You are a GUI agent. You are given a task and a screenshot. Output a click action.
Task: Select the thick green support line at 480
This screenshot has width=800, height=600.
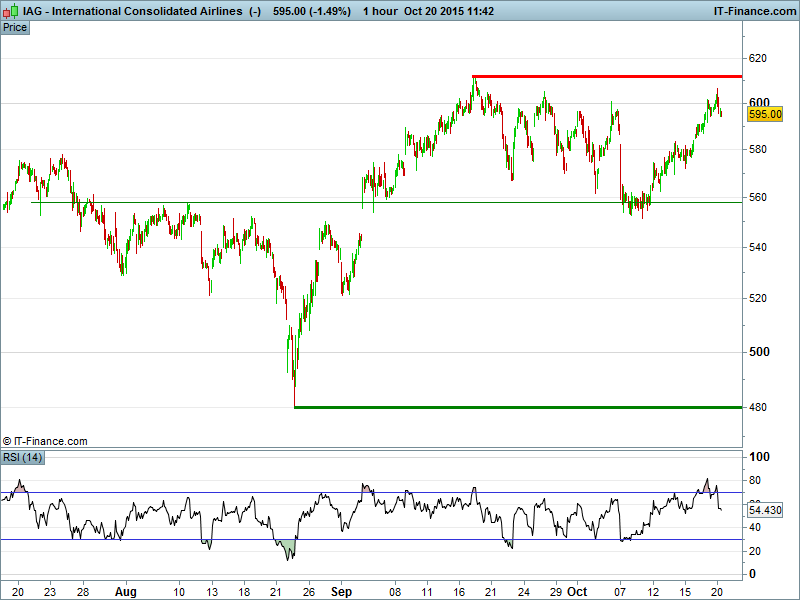click(x=518, y=407)
